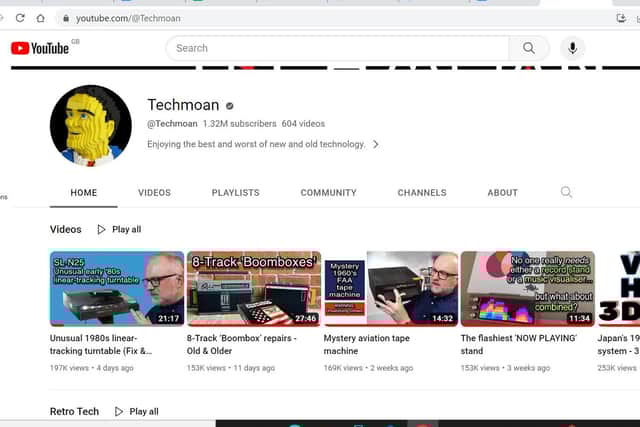Open the PLAYLISTS tab
The width and height of the screenshot is (640, 427).
click(x=236, y=193)
